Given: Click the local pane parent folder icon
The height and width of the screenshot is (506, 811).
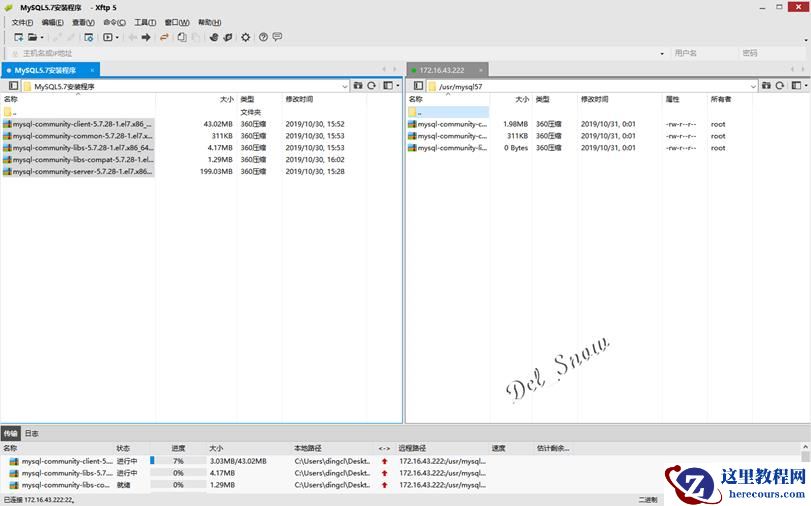Looking at the screenshot, I should pos(357,85).
